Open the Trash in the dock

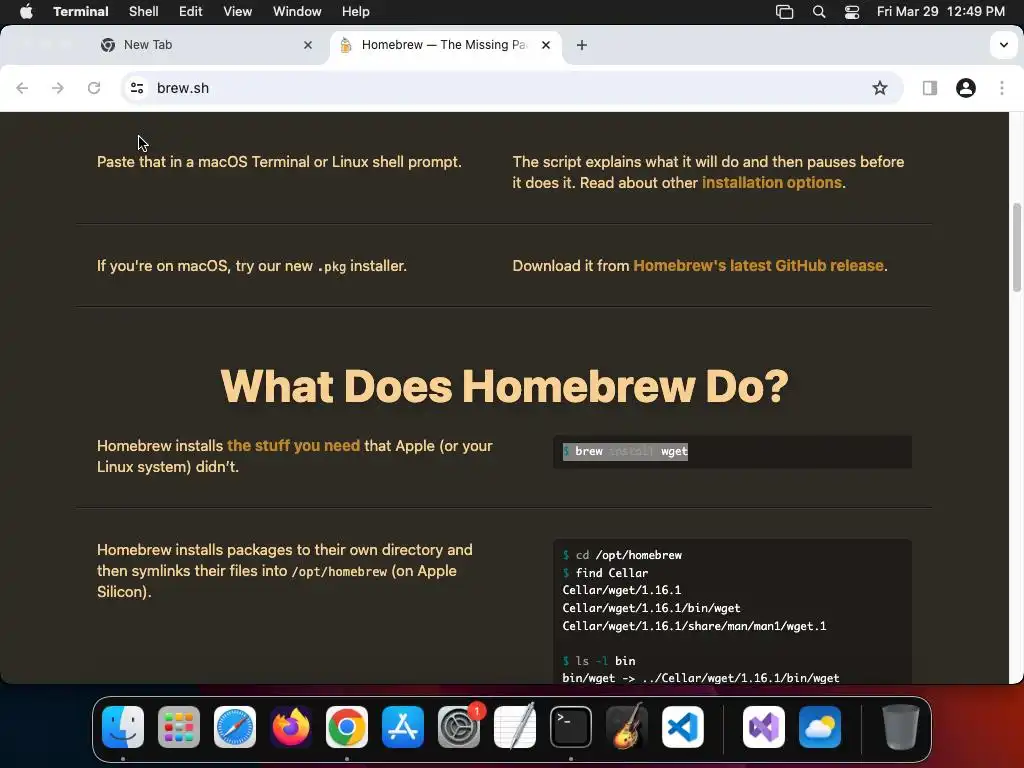coord(901,727)
